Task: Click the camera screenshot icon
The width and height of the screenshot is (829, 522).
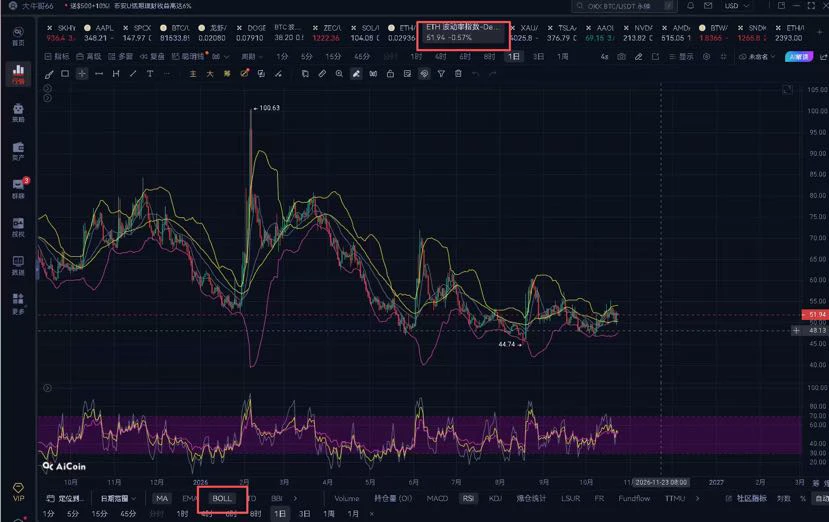Action: point(621,56)
